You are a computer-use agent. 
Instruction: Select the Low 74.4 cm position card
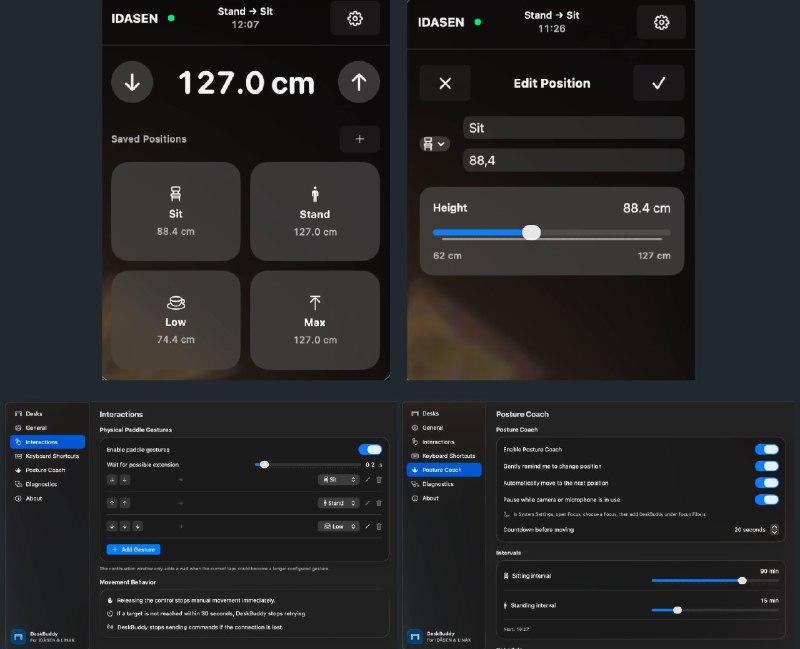[176, 320]
